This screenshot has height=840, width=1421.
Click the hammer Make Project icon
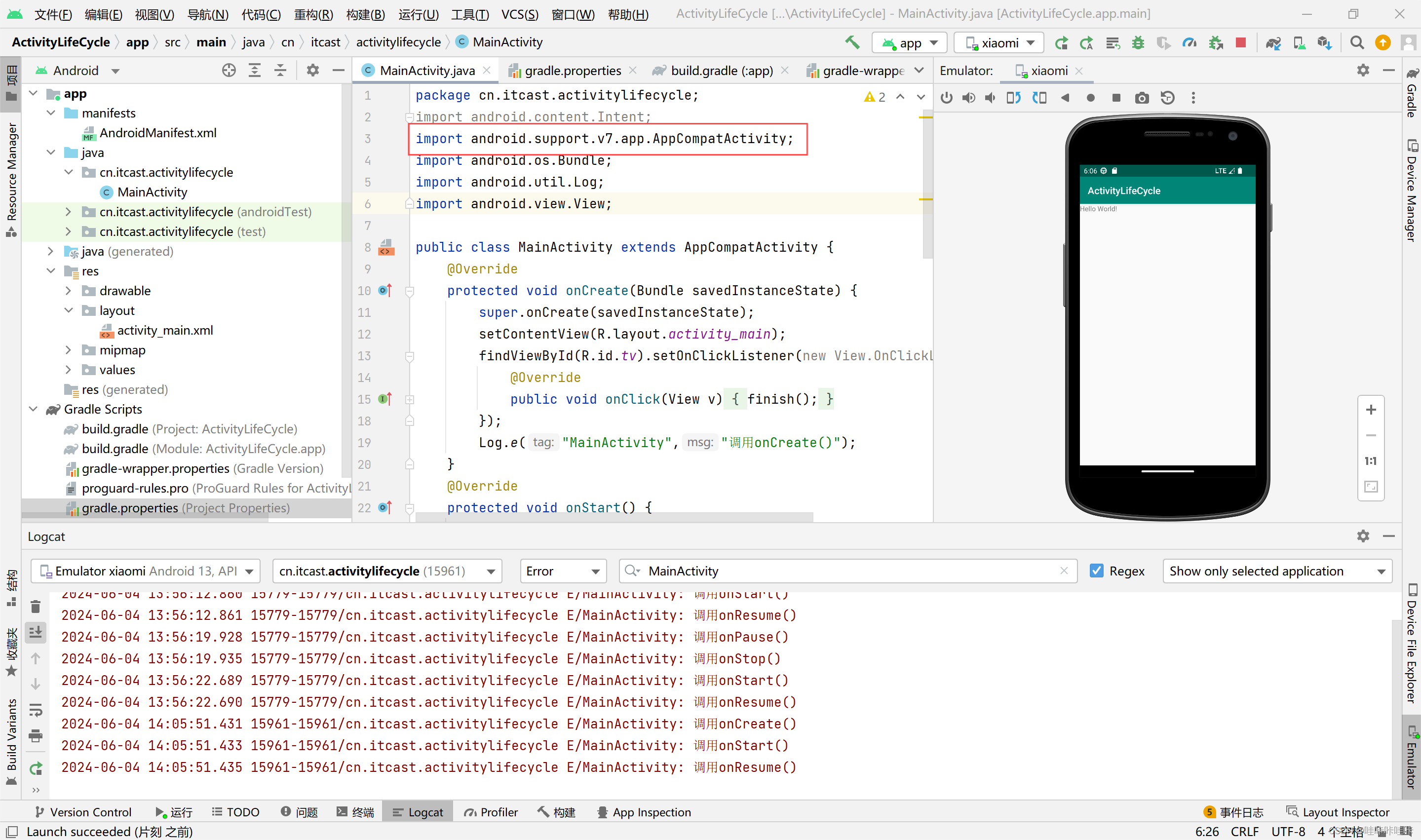point(852,42)
